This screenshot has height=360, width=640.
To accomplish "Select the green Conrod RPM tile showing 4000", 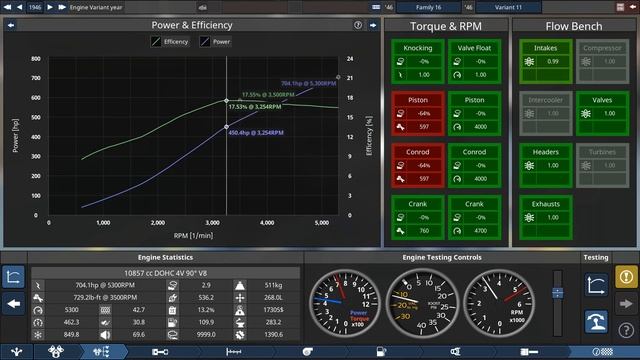I will (x=474, y=165).
